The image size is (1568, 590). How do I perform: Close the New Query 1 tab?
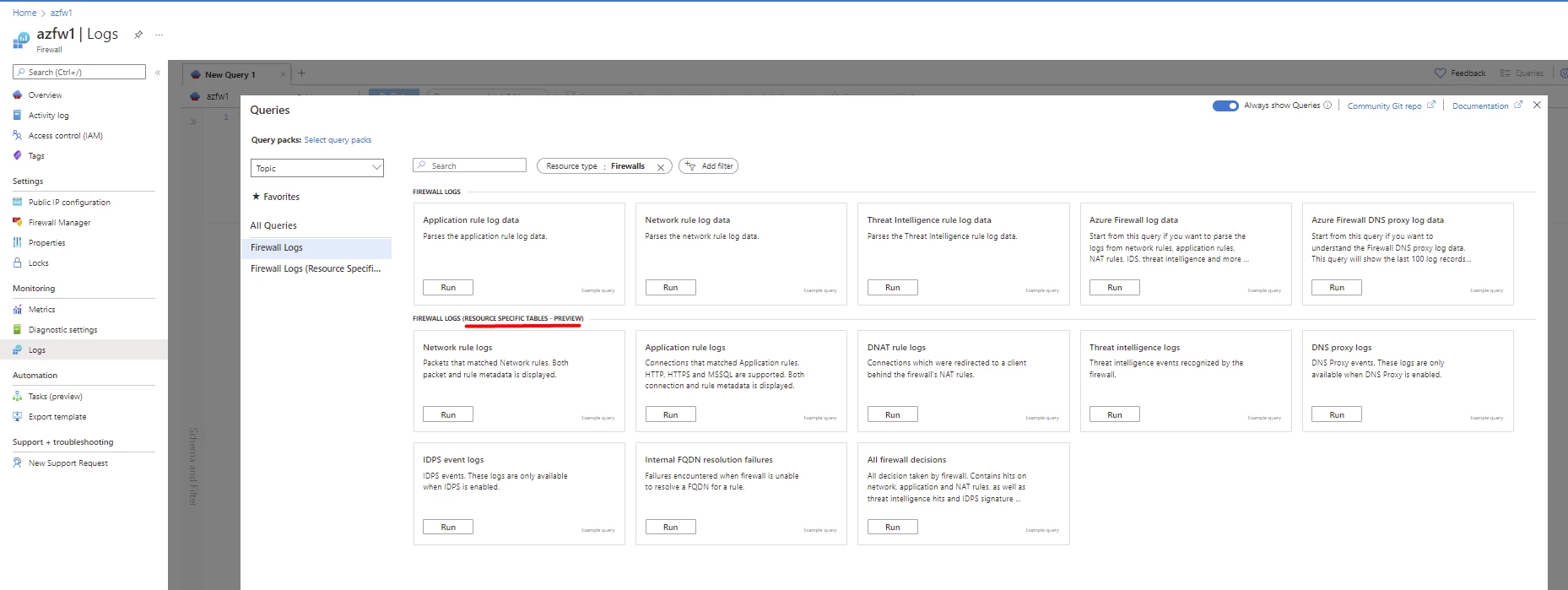(283, 74)
